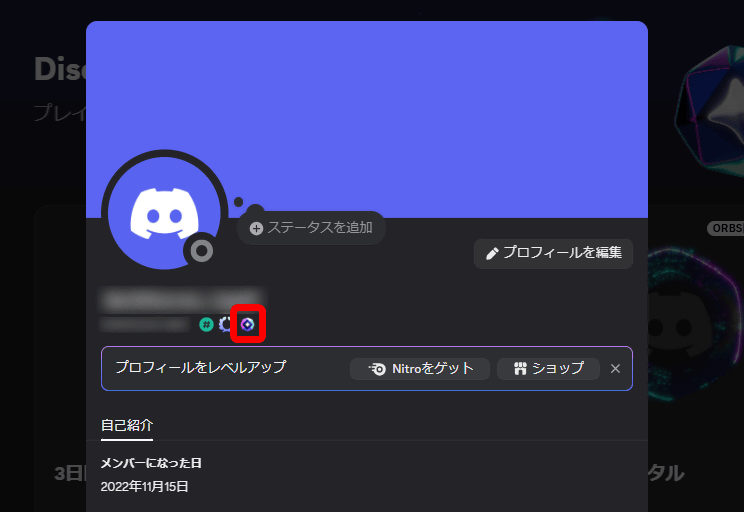Click the Nitro icon on Nitro button
The width and height of the screenshot is (744, 512).
coord(378,369)
